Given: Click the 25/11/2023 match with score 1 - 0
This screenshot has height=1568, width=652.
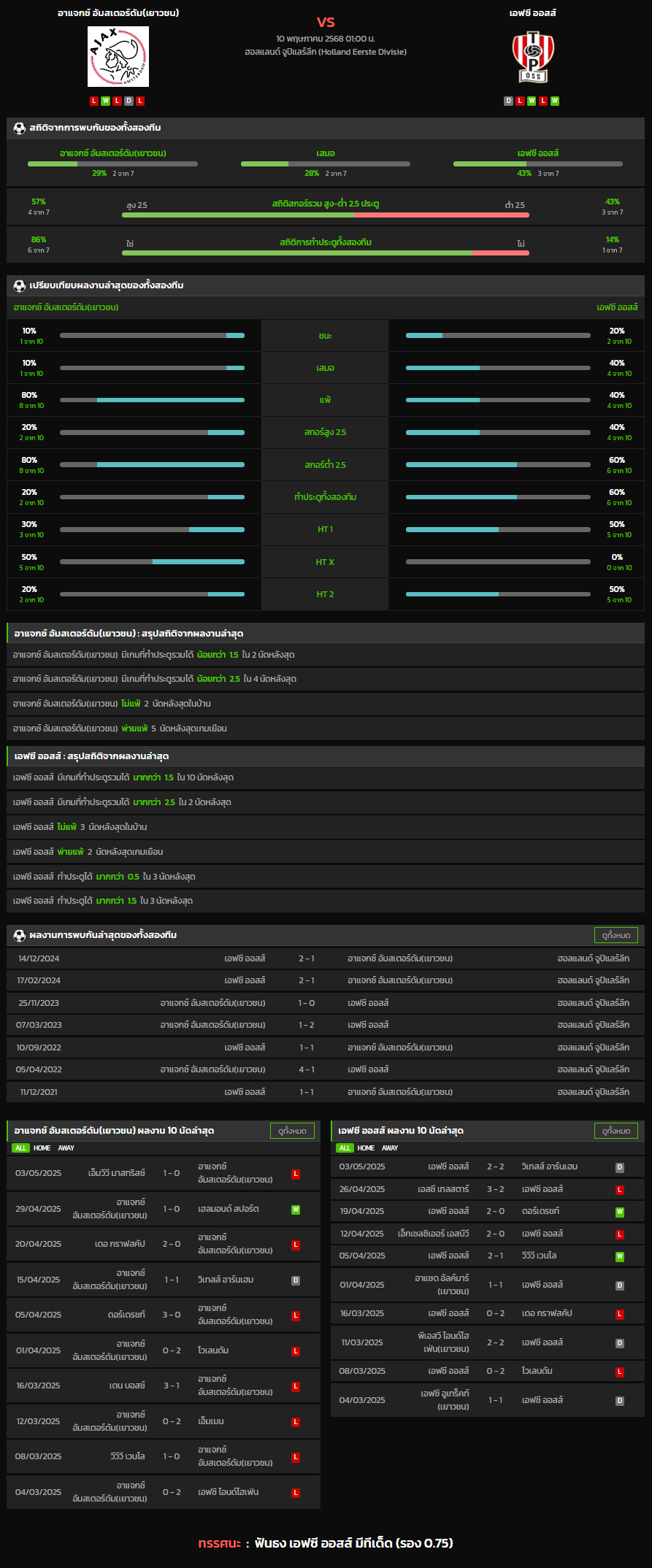Looking at the screenshot, I should pos(326,1003).
